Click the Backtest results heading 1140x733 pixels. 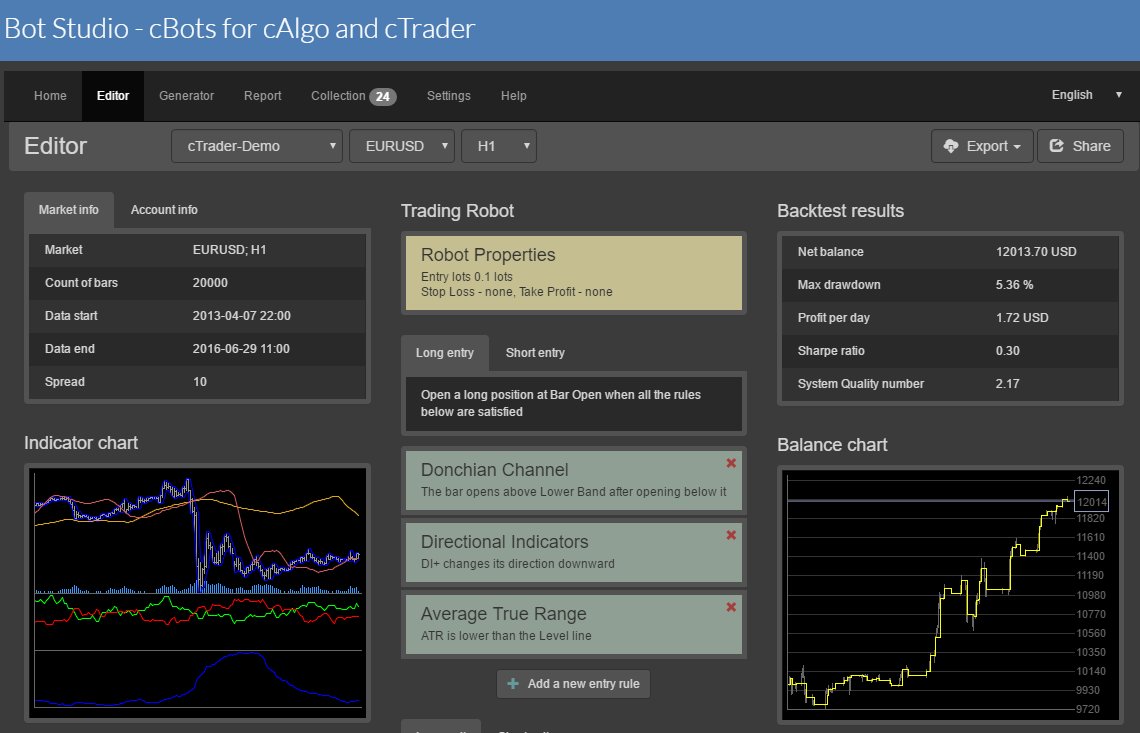pyautogui.click(x=840, y=211)
